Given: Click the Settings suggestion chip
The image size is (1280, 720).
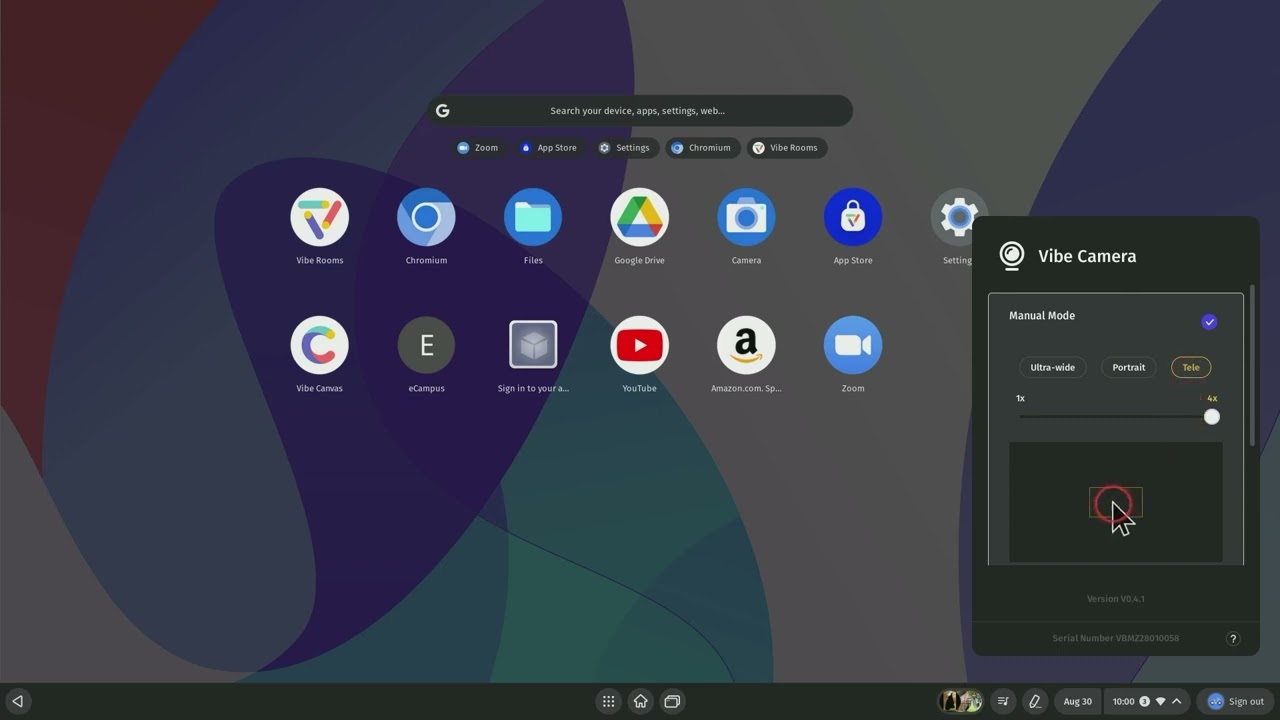Looking at the screenshot, I should [624, 148].
